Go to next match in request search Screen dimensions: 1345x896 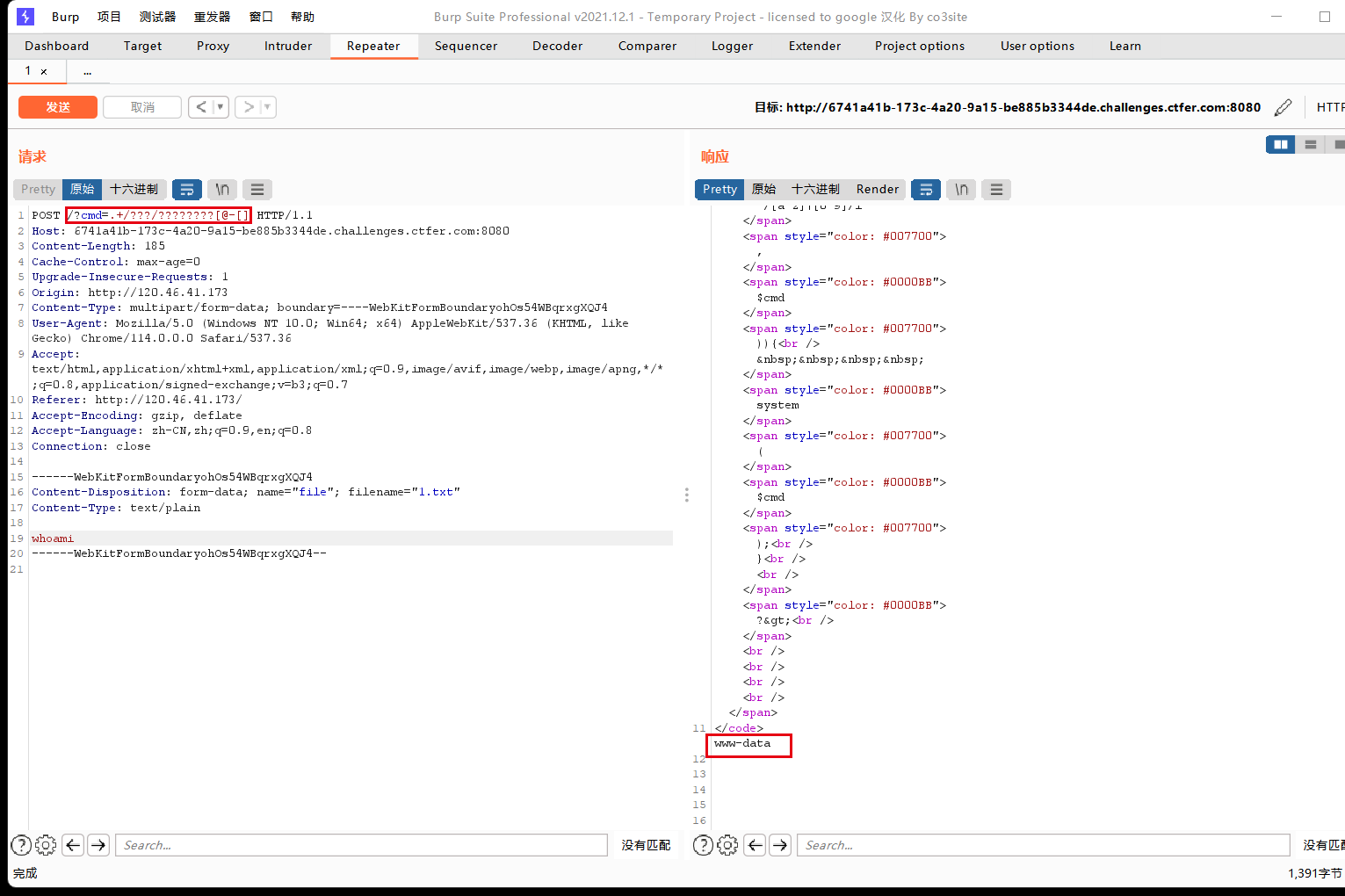pyautogui.click(x=98, y=845)
